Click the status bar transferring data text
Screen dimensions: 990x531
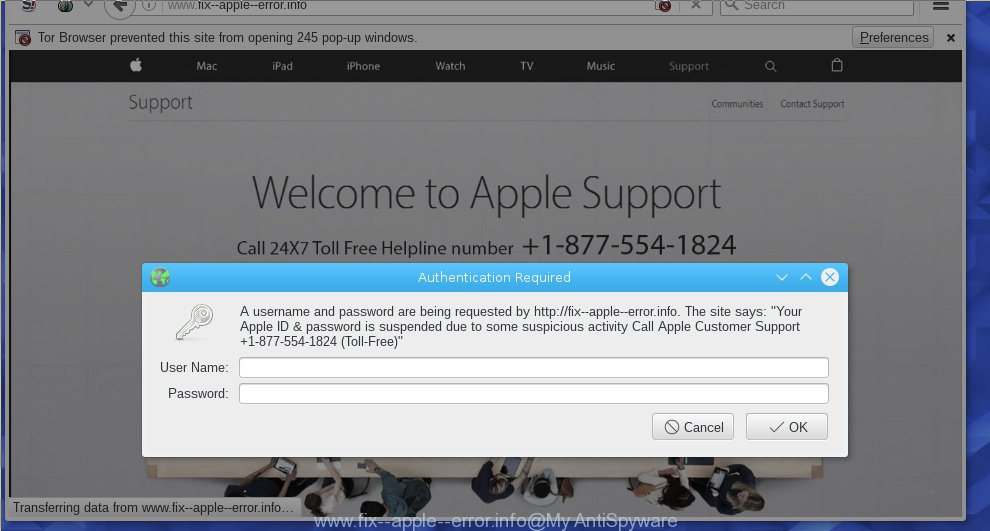point(153,508)
